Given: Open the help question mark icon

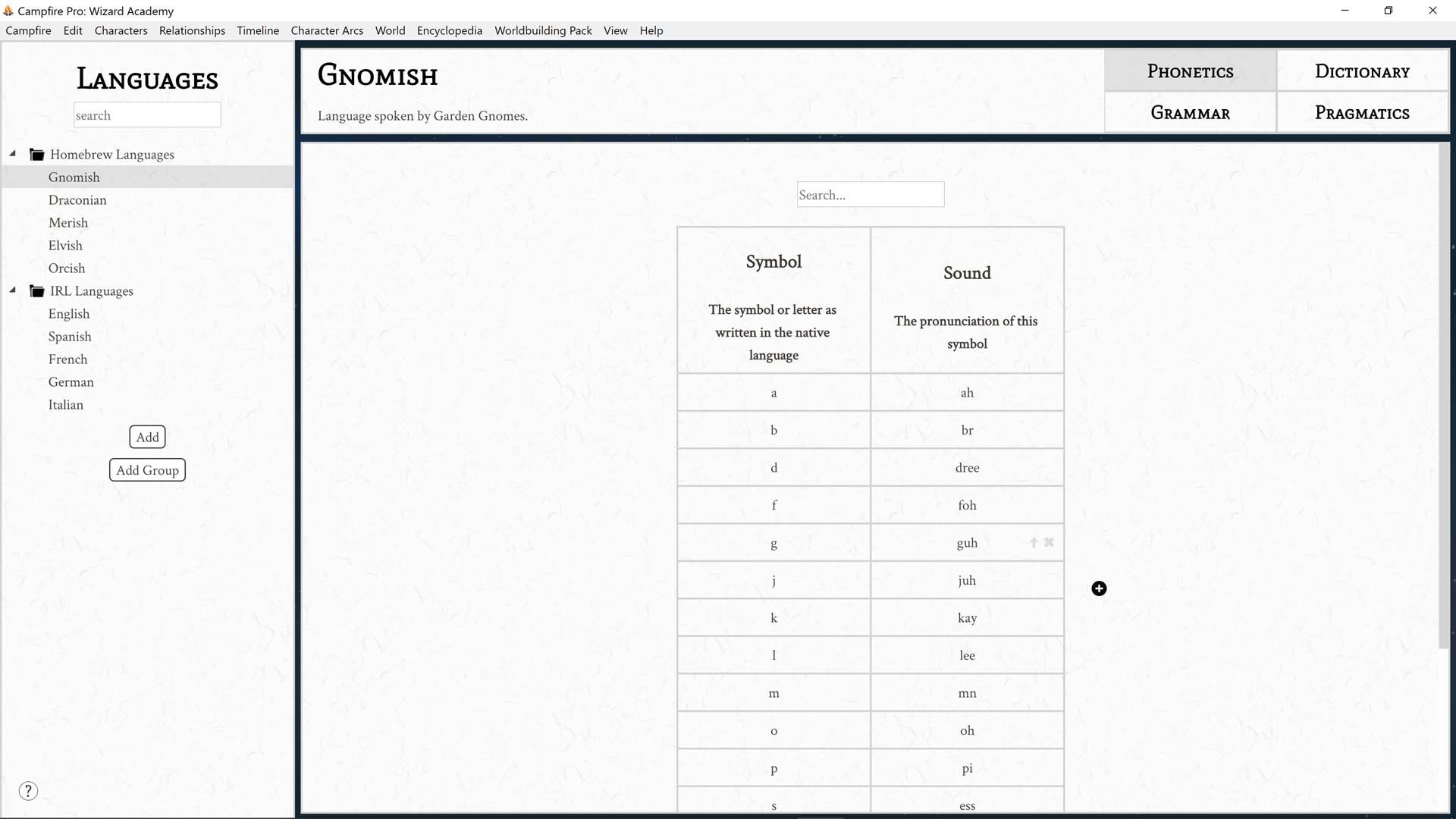Looking at the screenshot, I should [28, 790].
